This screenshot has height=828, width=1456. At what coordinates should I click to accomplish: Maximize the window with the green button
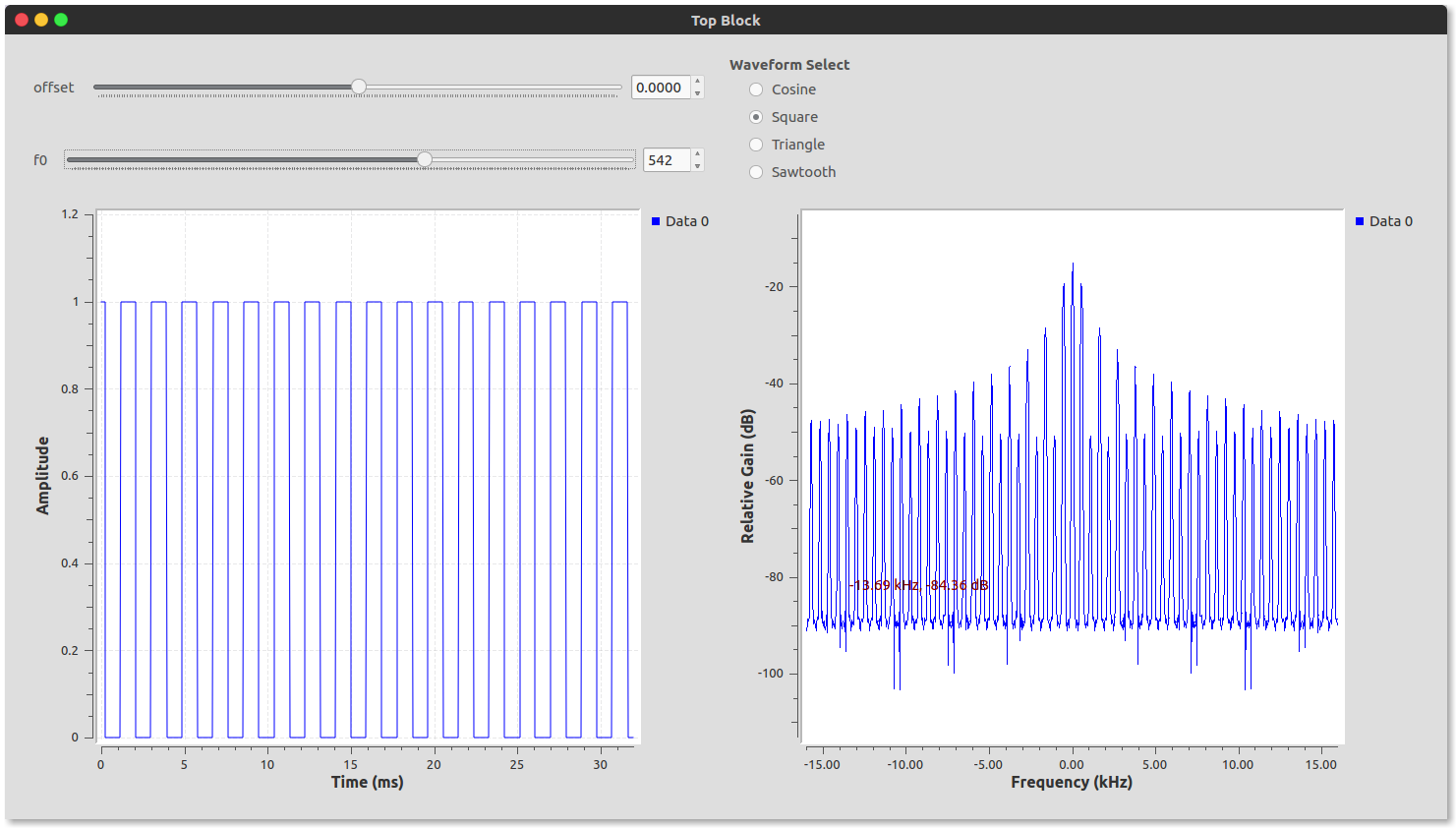(61, 20)
